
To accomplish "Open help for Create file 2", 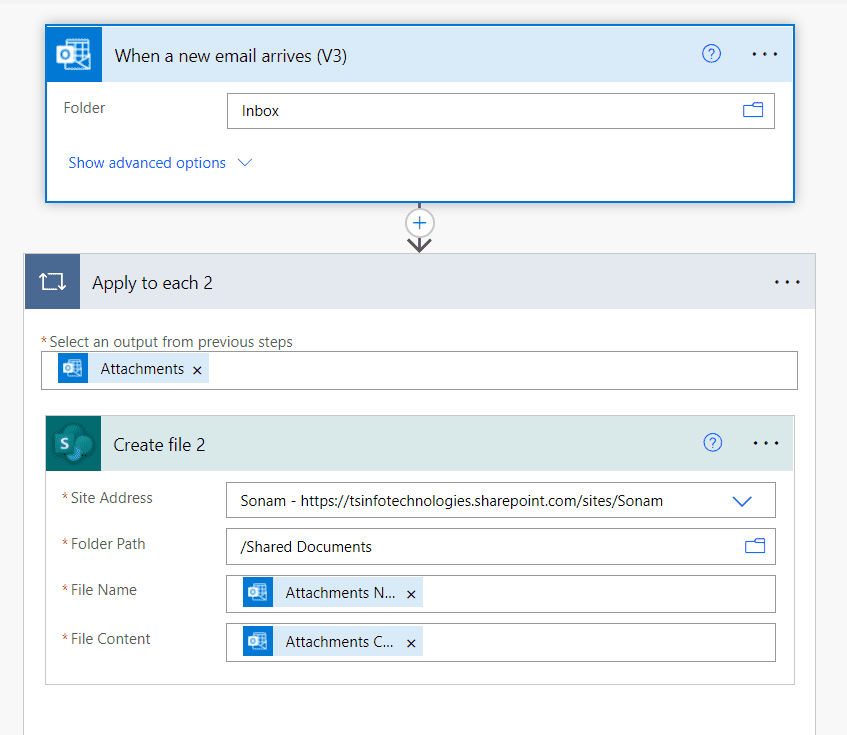I will tap(712, 443).
